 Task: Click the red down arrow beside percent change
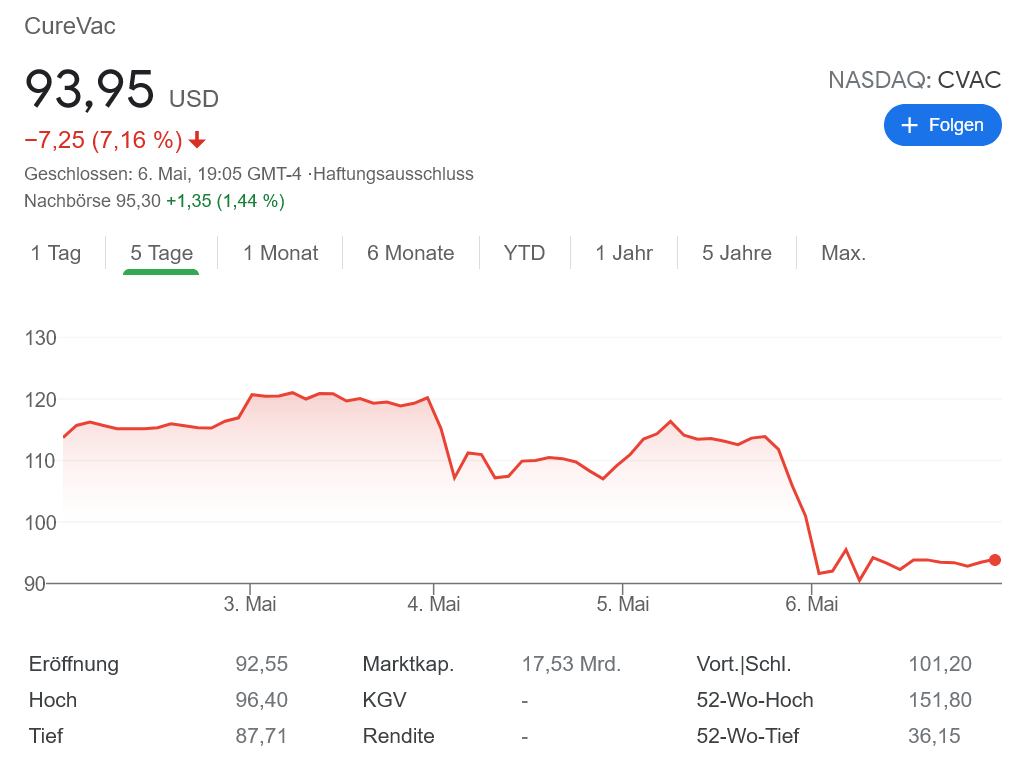tap(197, 140)
